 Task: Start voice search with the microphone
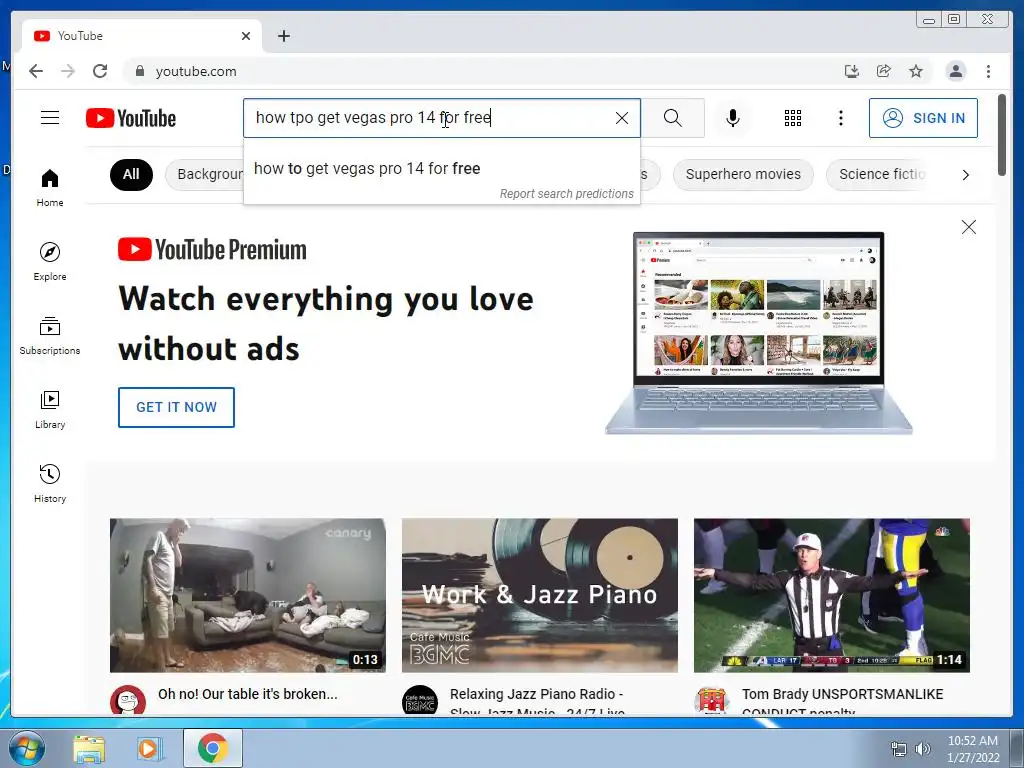coord(733,118)
